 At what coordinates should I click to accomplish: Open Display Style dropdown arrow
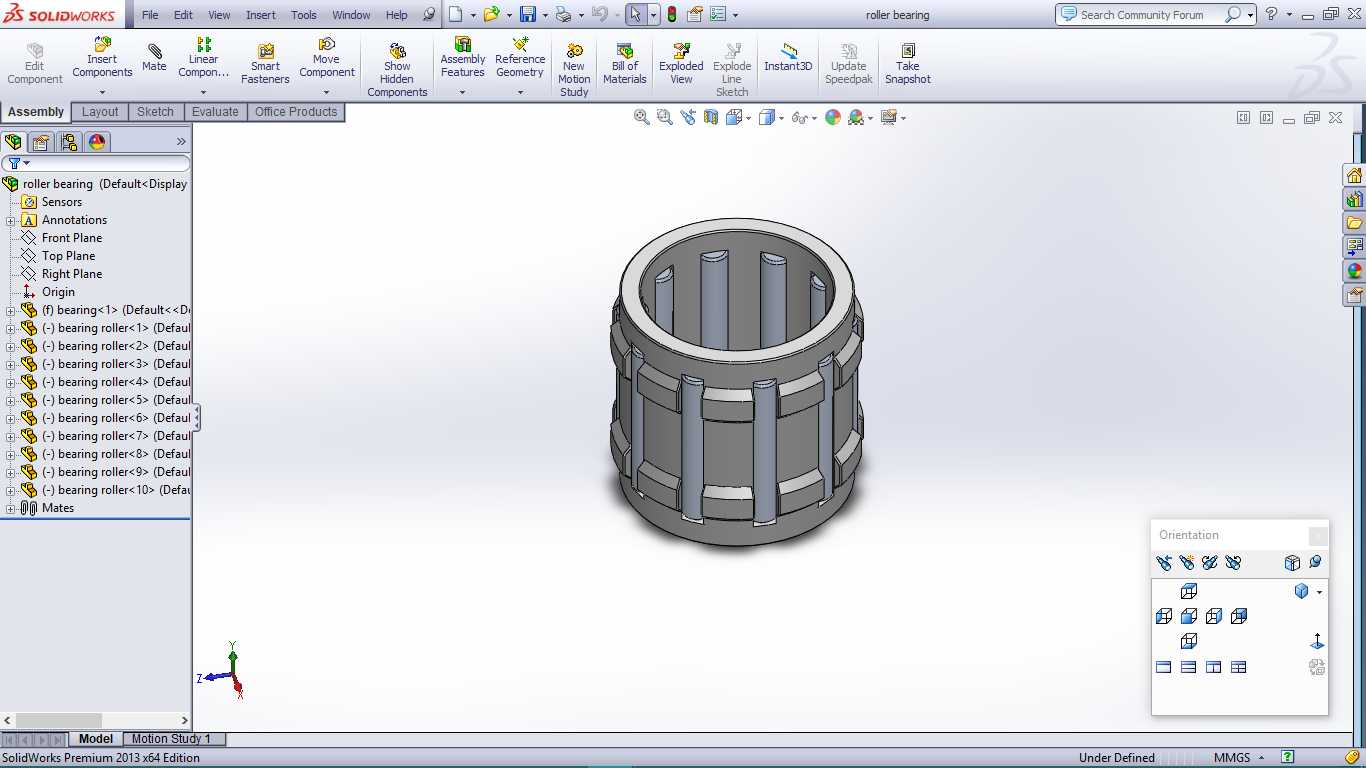(782, 118)
